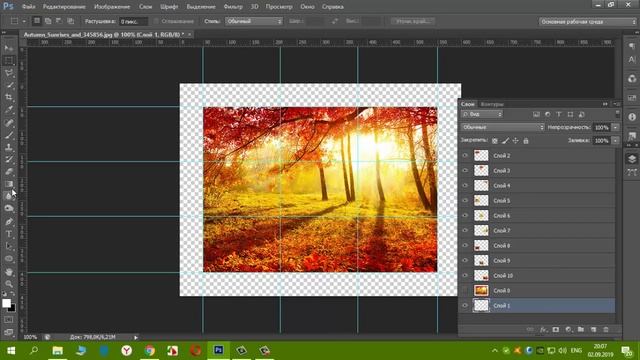Add a layer mask
640x360 pixels.
pos(556,329)
